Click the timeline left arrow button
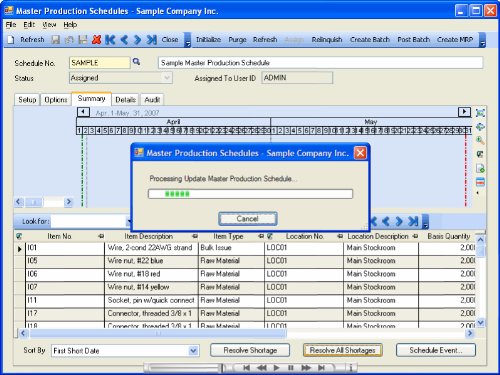 click(x=83, y=112)
